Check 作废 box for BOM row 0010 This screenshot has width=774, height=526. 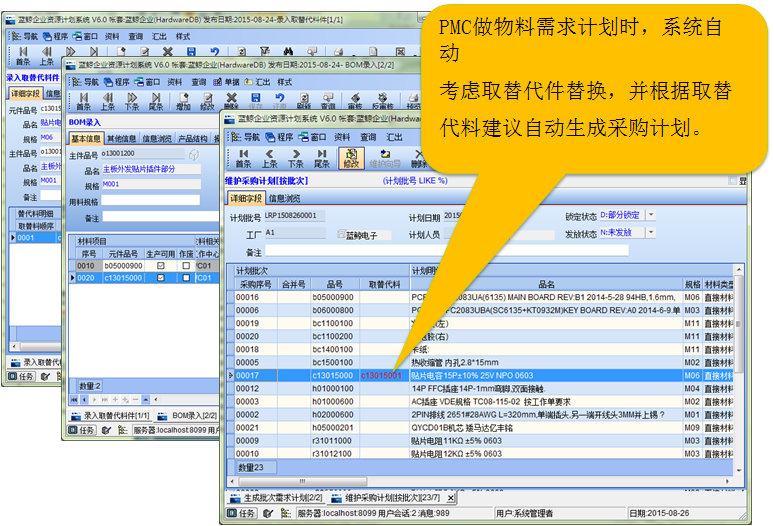point(186,266)
